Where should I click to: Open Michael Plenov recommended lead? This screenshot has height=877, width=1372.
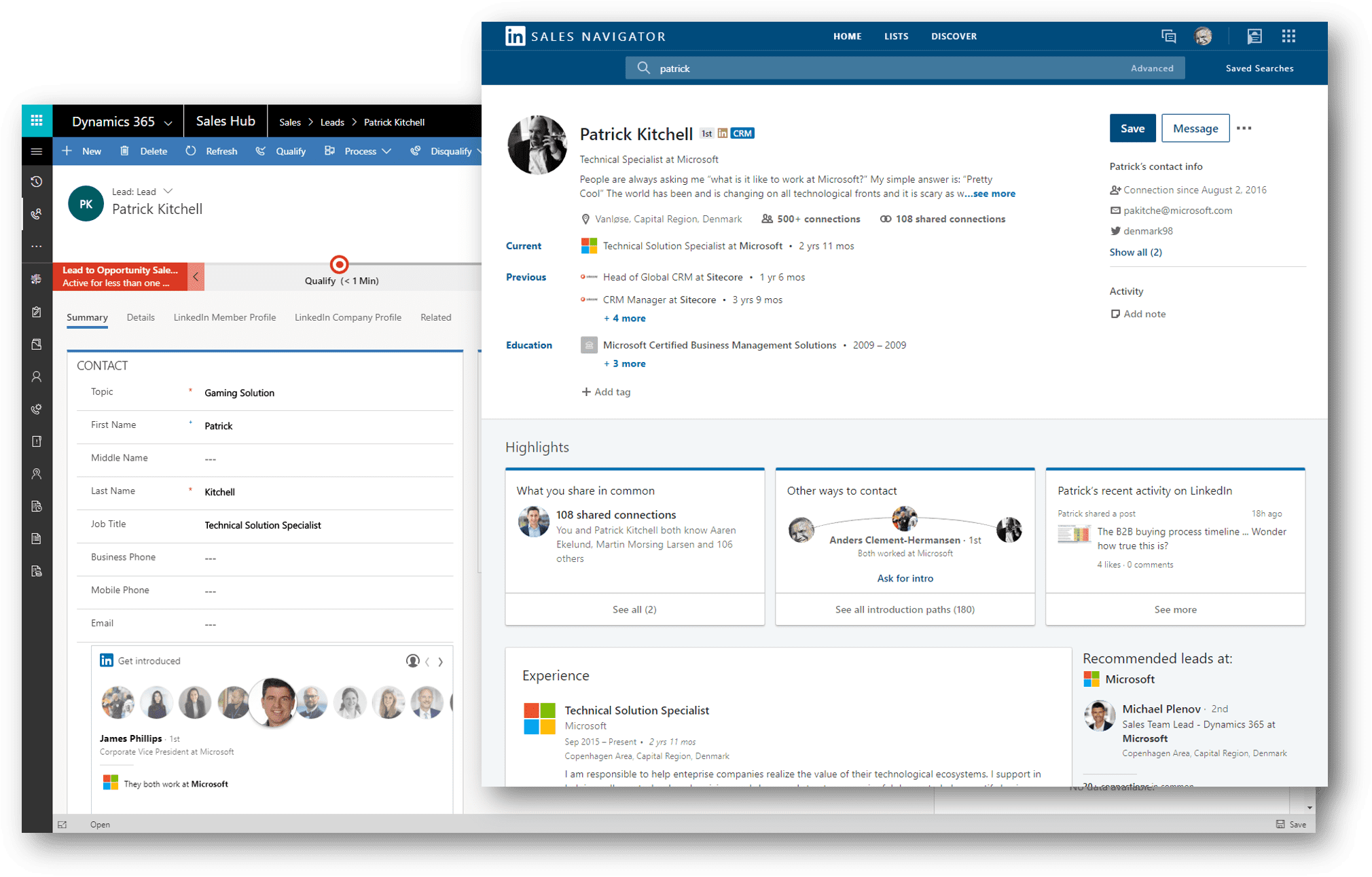click(x=1161, y=709)
